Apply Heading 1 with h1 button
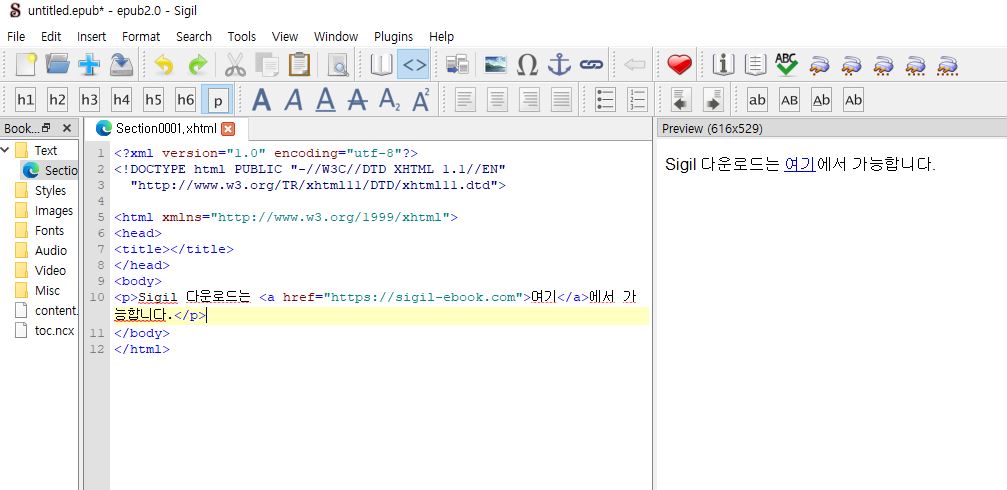This screenshot has height=490, width=1007. tap(26, 100)
